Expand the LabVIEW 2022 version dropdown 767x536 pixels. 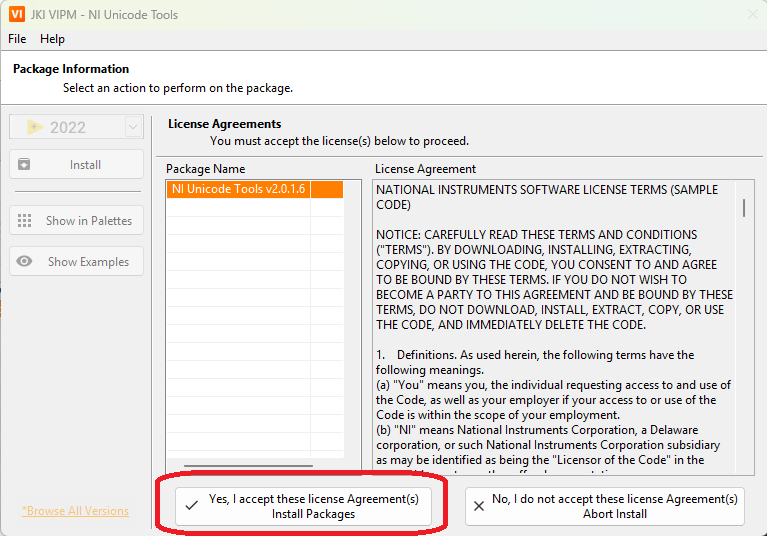pos(133,127)
